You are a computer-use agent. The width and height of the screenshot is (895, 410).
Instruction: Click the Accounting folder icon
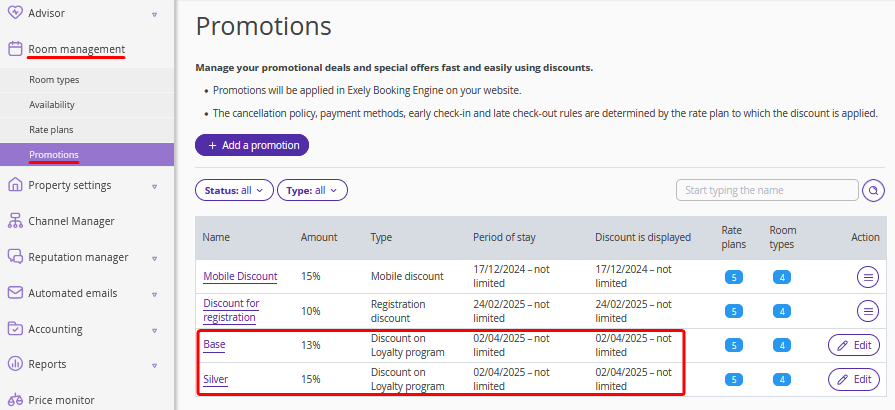15,329
